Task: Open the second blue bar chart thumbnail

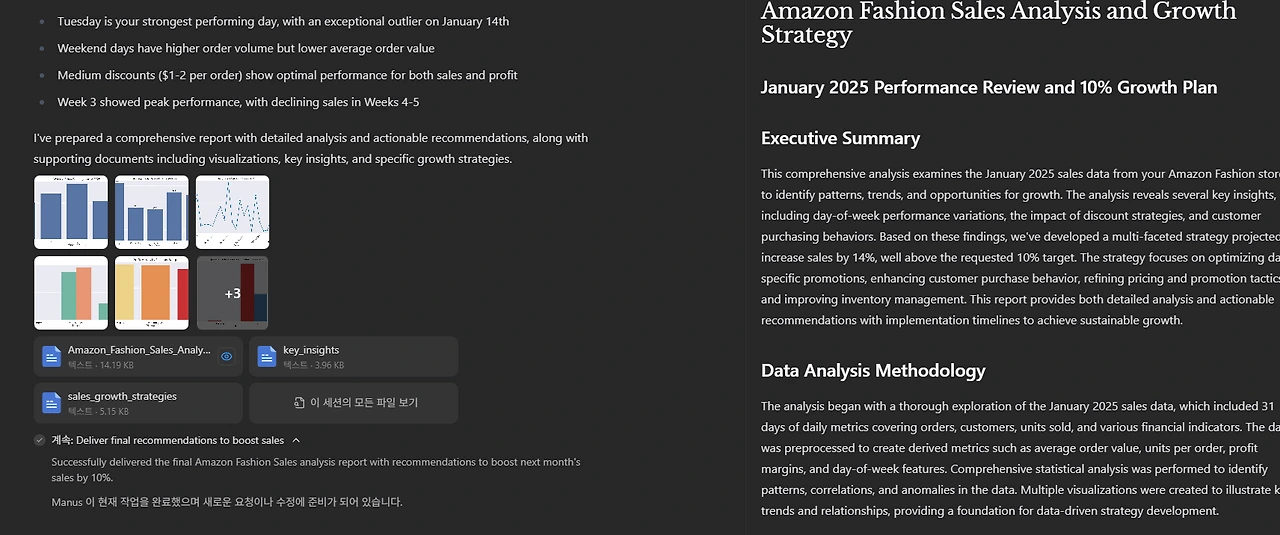Action: click(152, 212)
